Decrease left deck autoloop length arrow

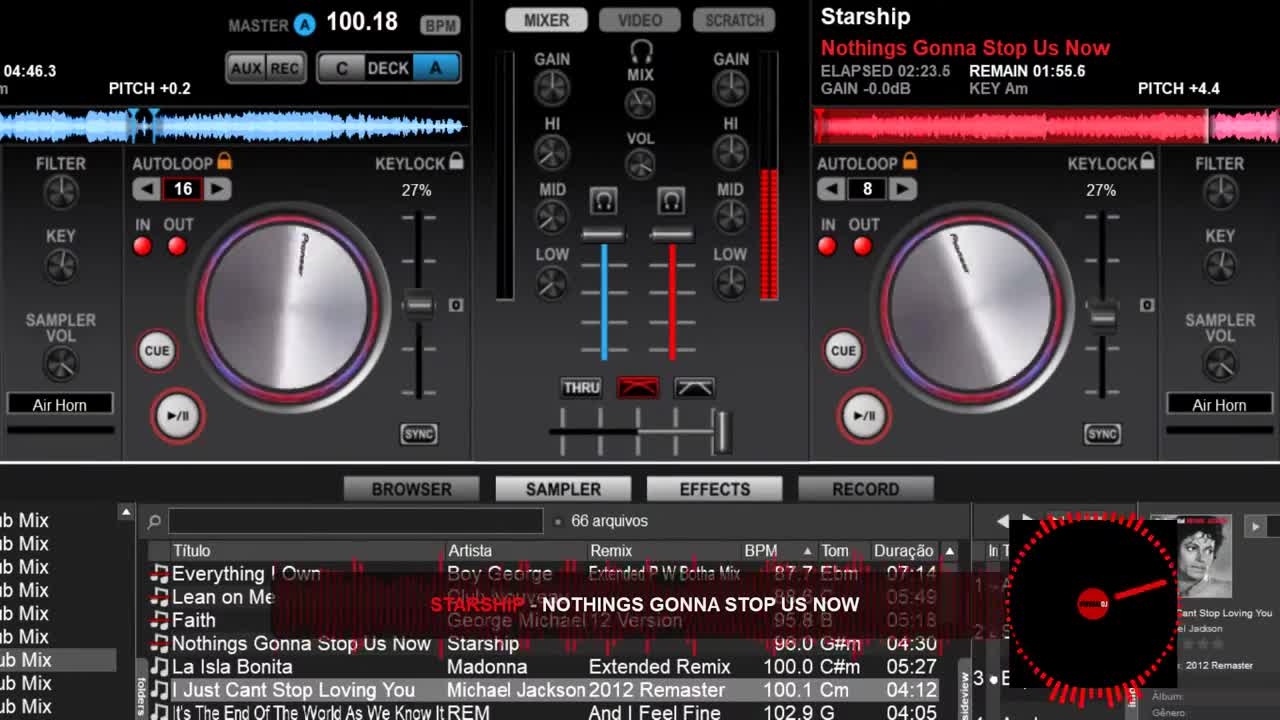click(147, 189)
